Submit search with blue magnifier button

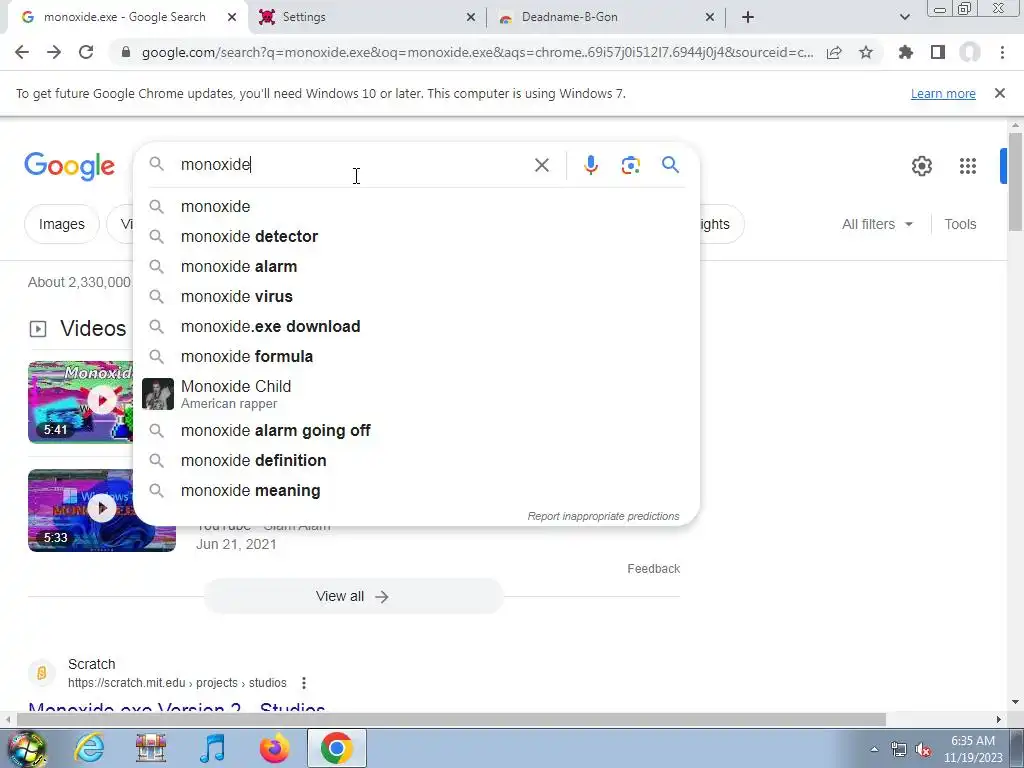[x=670, y=165]
